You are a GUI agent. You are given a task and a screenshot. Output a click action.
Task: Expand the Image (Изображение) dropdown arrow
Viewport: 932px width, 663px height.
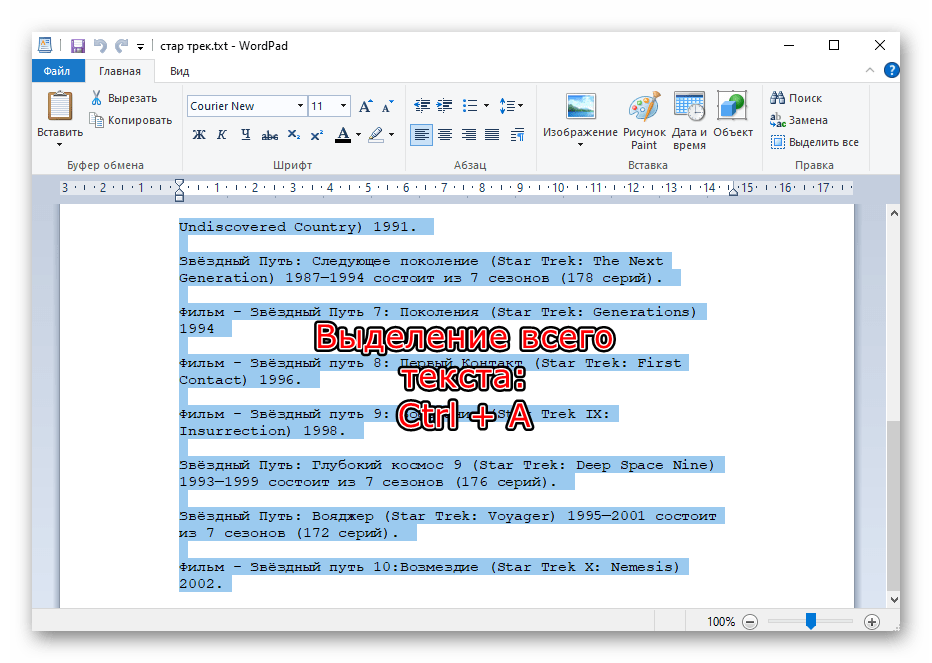coord(580,146)
